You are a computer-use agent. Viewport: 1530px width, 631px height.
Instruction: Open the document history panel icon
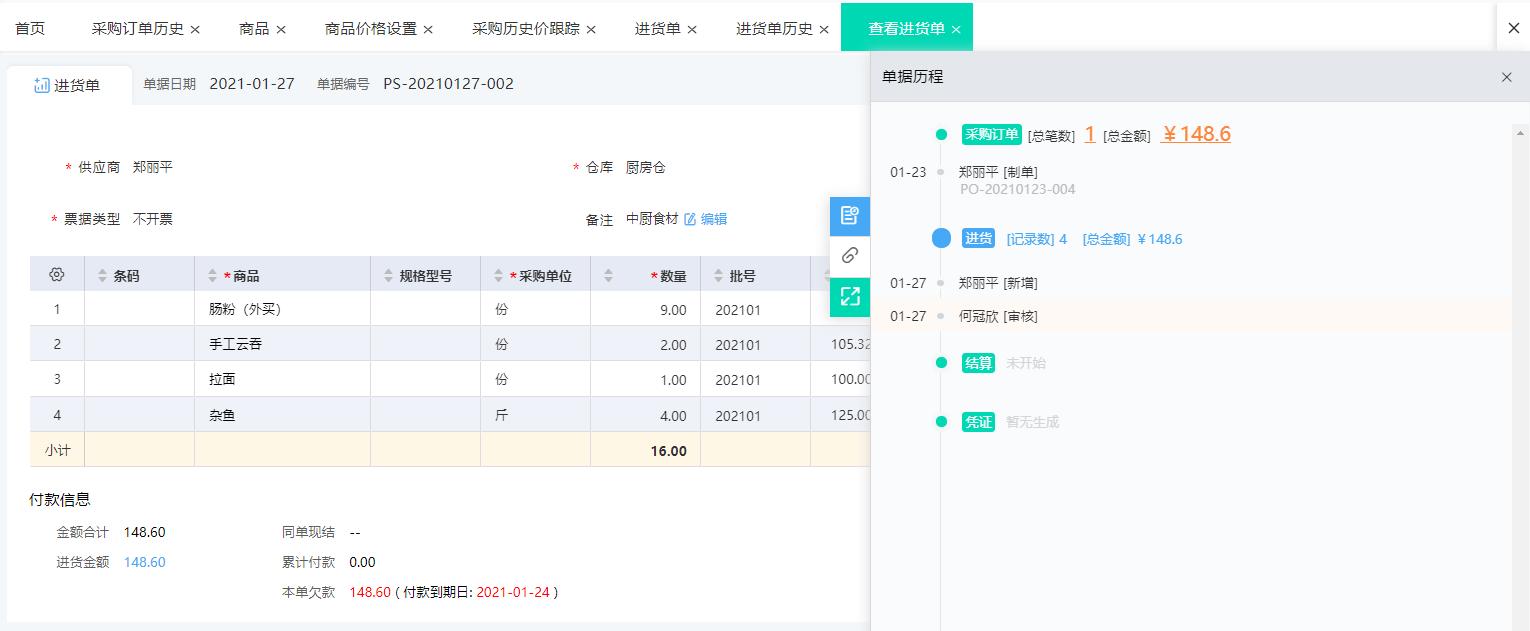849,215
